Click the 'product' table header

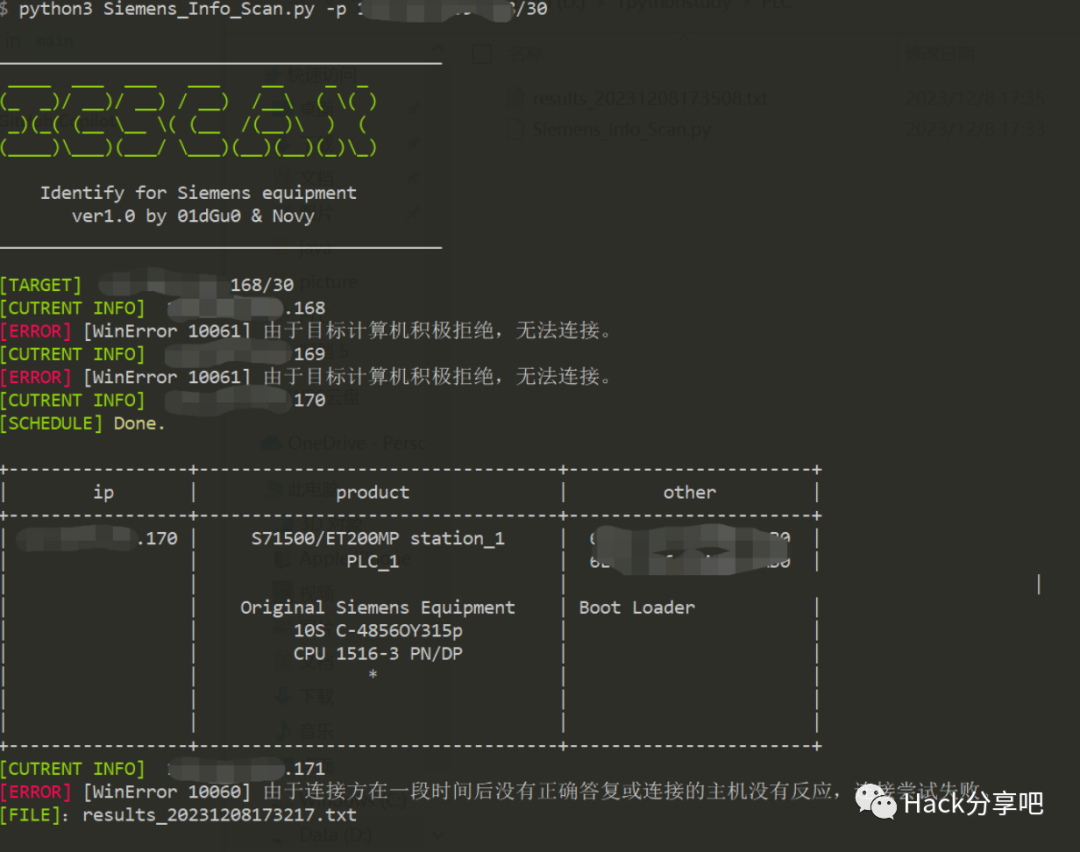373,492
